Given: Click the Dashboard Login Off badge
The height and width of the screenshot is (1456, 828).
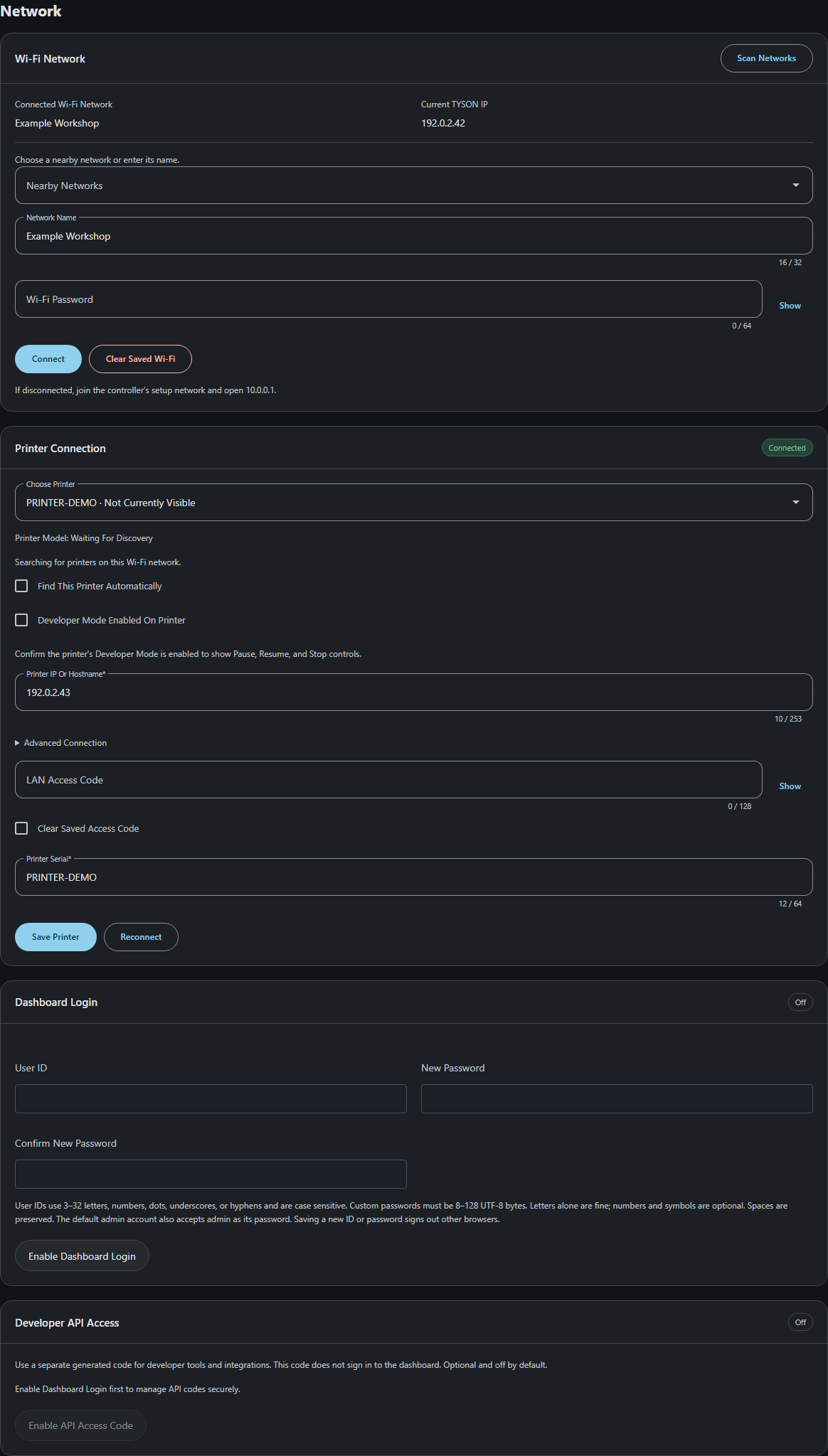Looking at the screenshot, I should point(800,1002).
